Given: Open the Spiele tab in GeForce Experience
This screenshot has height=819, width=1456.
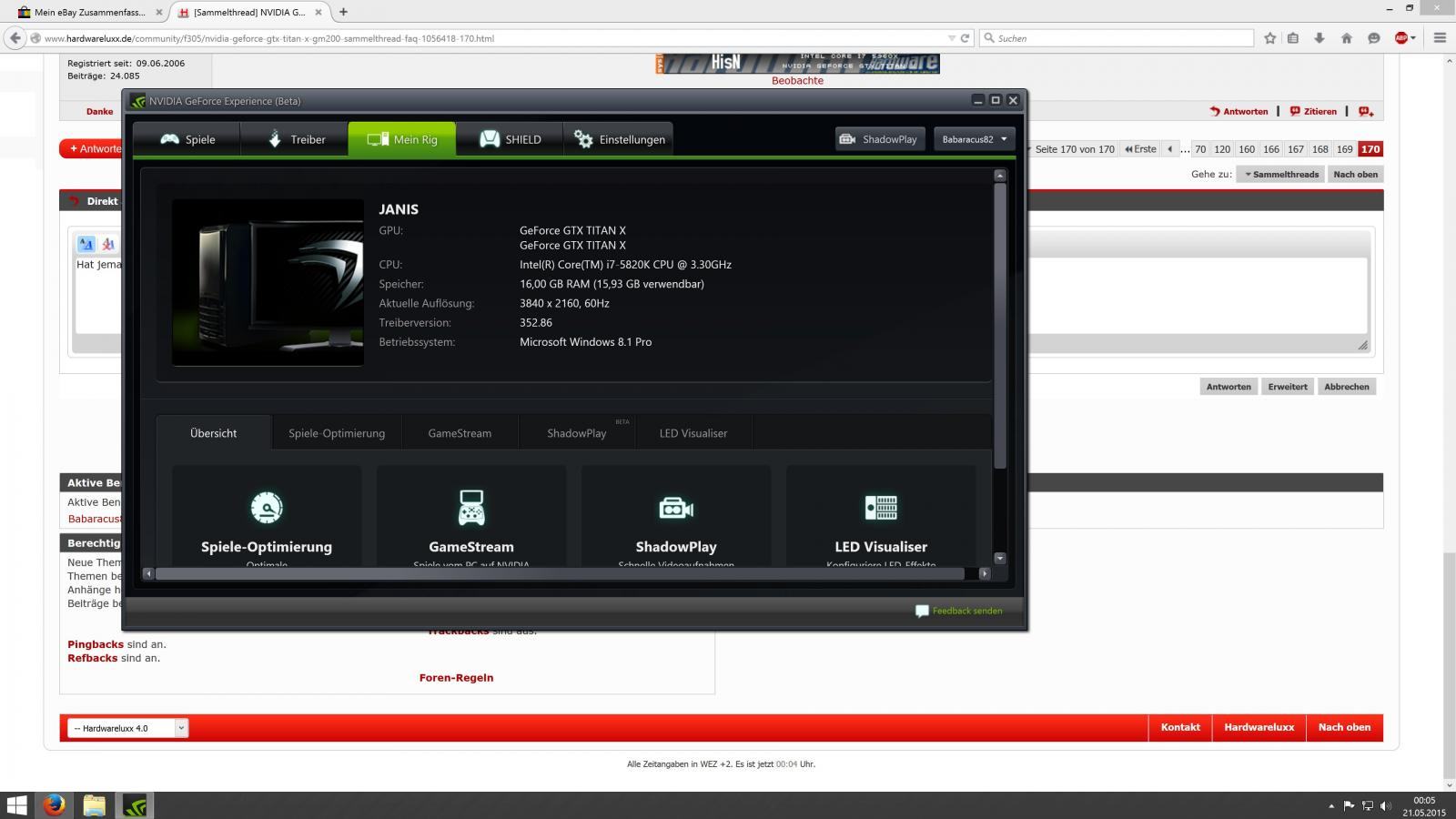Looking at the screenshot, I should [x=187, y=139].
